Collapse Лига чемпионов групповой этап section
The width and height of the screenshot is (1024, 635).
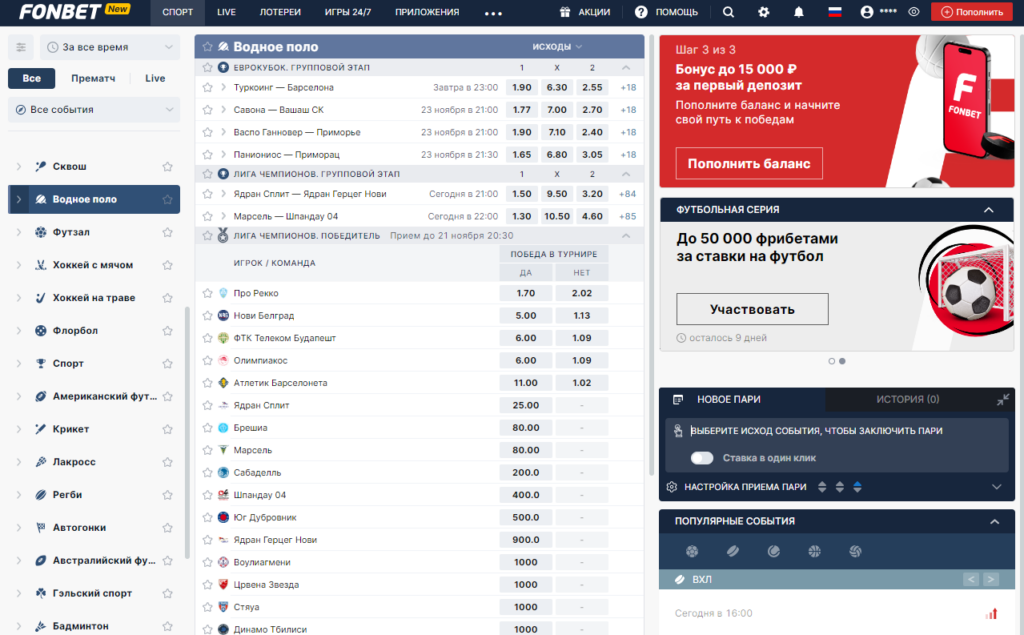626,174
